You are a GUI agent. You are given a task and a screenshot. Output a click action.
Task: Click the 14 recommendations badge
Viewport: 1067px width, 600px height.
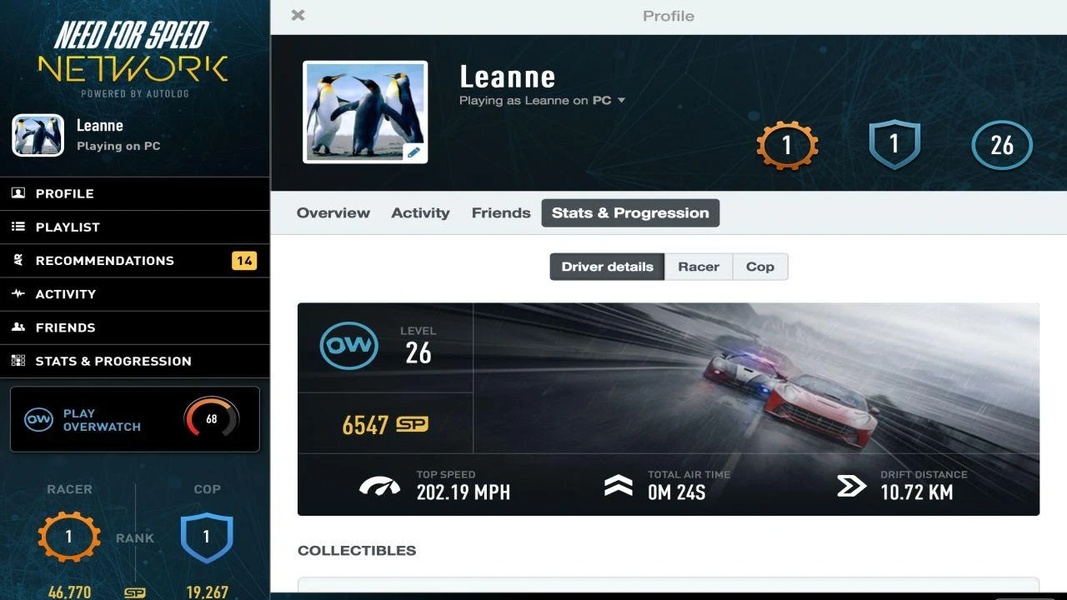tap(244, 261)
